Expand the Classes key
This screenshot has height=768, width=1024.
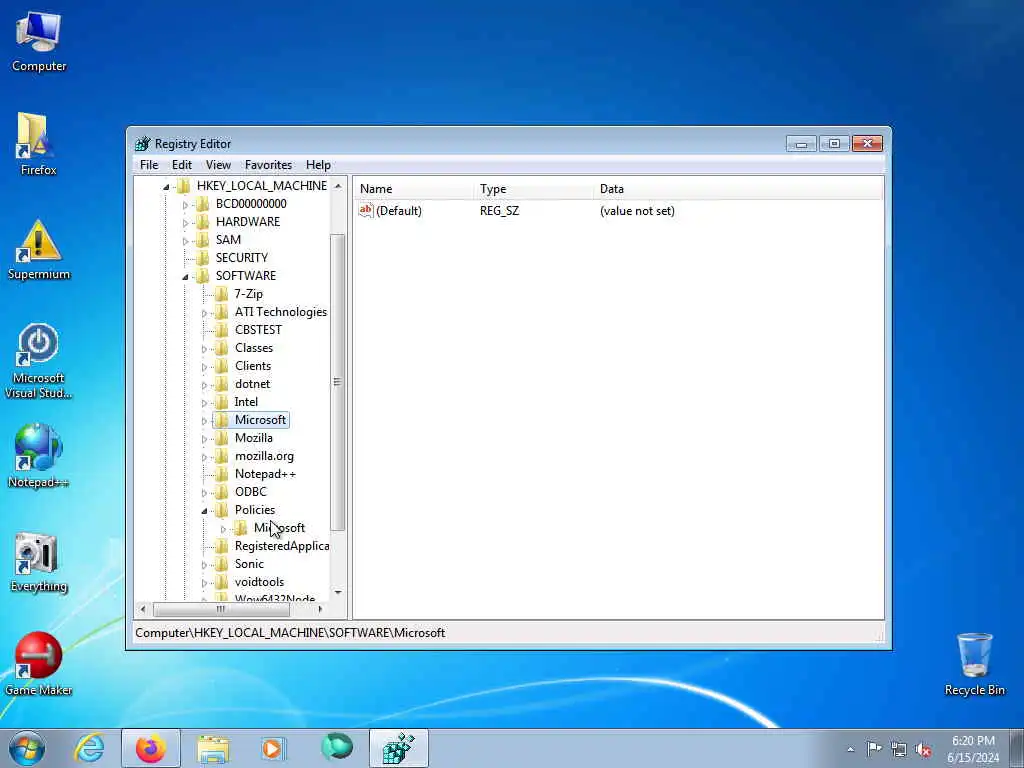204,349
